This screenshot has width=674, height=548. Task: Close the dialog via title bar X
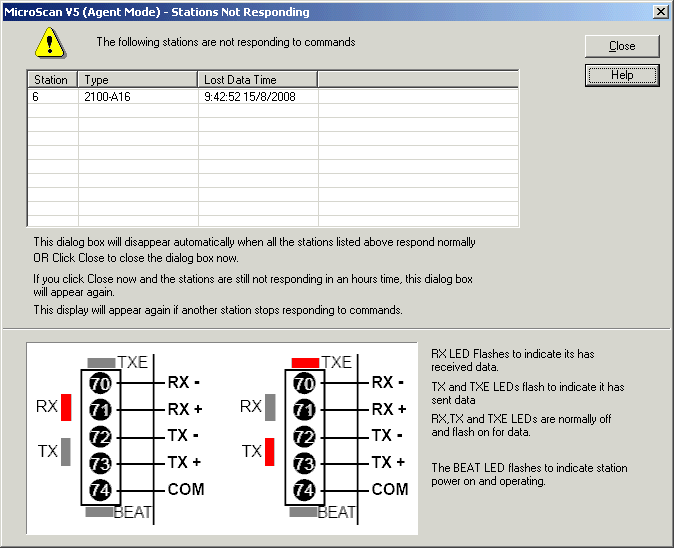click(x=660, y=12)
